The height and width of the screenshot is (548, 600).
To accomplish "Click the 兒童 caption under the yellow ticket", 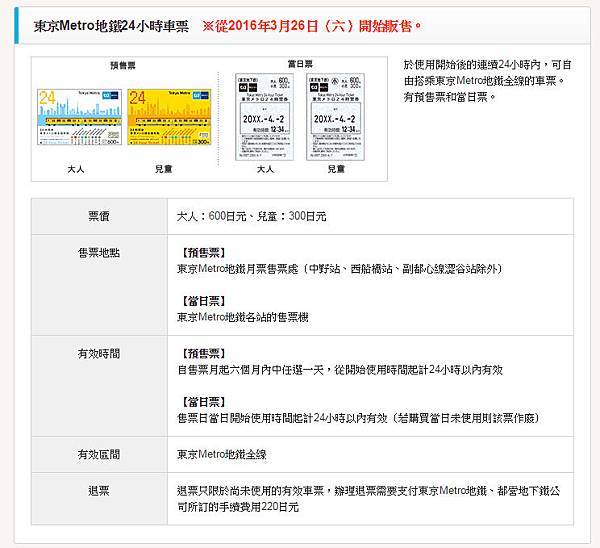I will click(x=163, y=169).
